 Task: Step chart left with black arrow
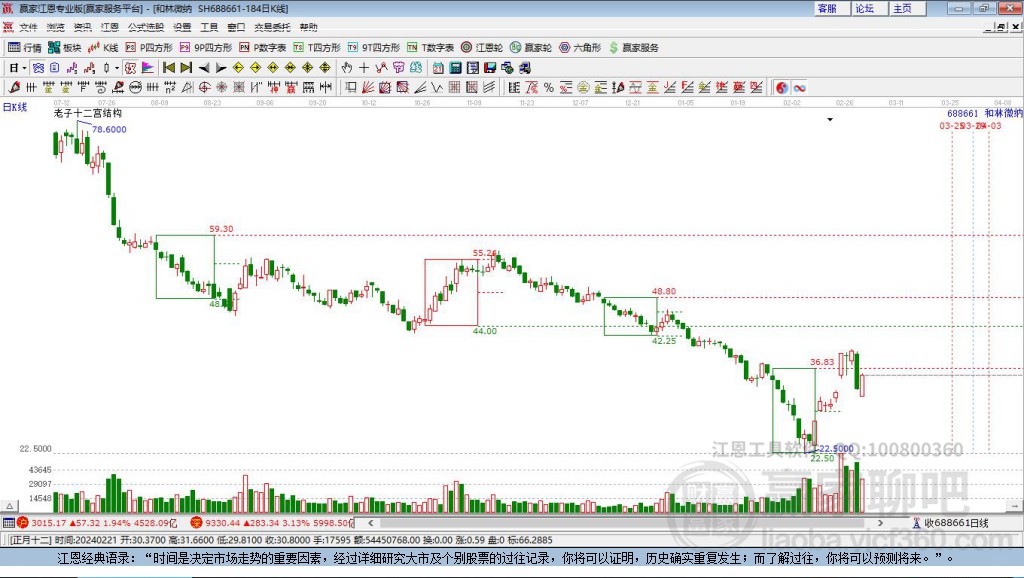click(204, 68)
